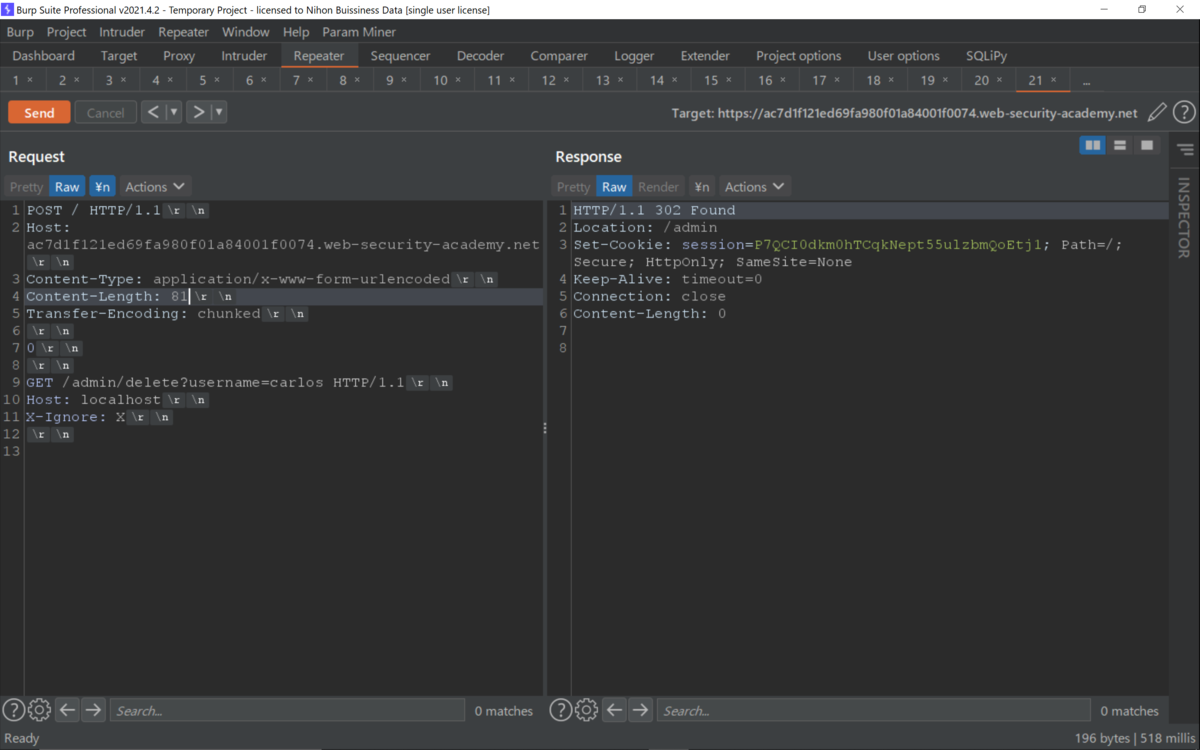The width and height of the screenshot is (1200, 750).
Task: Toggle Response Pretty view
Action: 574,187
